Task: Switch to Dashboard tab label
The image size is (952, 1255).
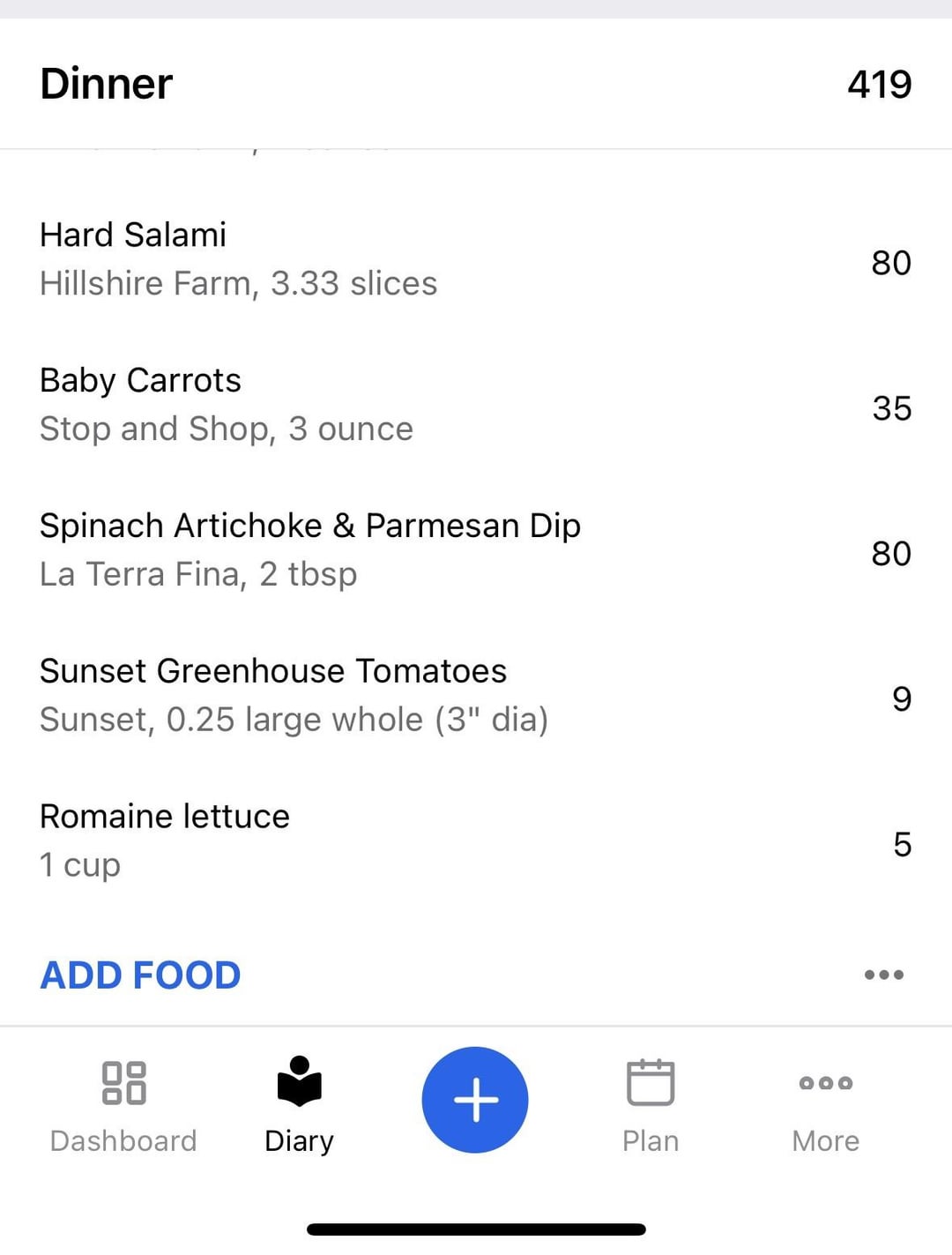Action: (123, 1140)
